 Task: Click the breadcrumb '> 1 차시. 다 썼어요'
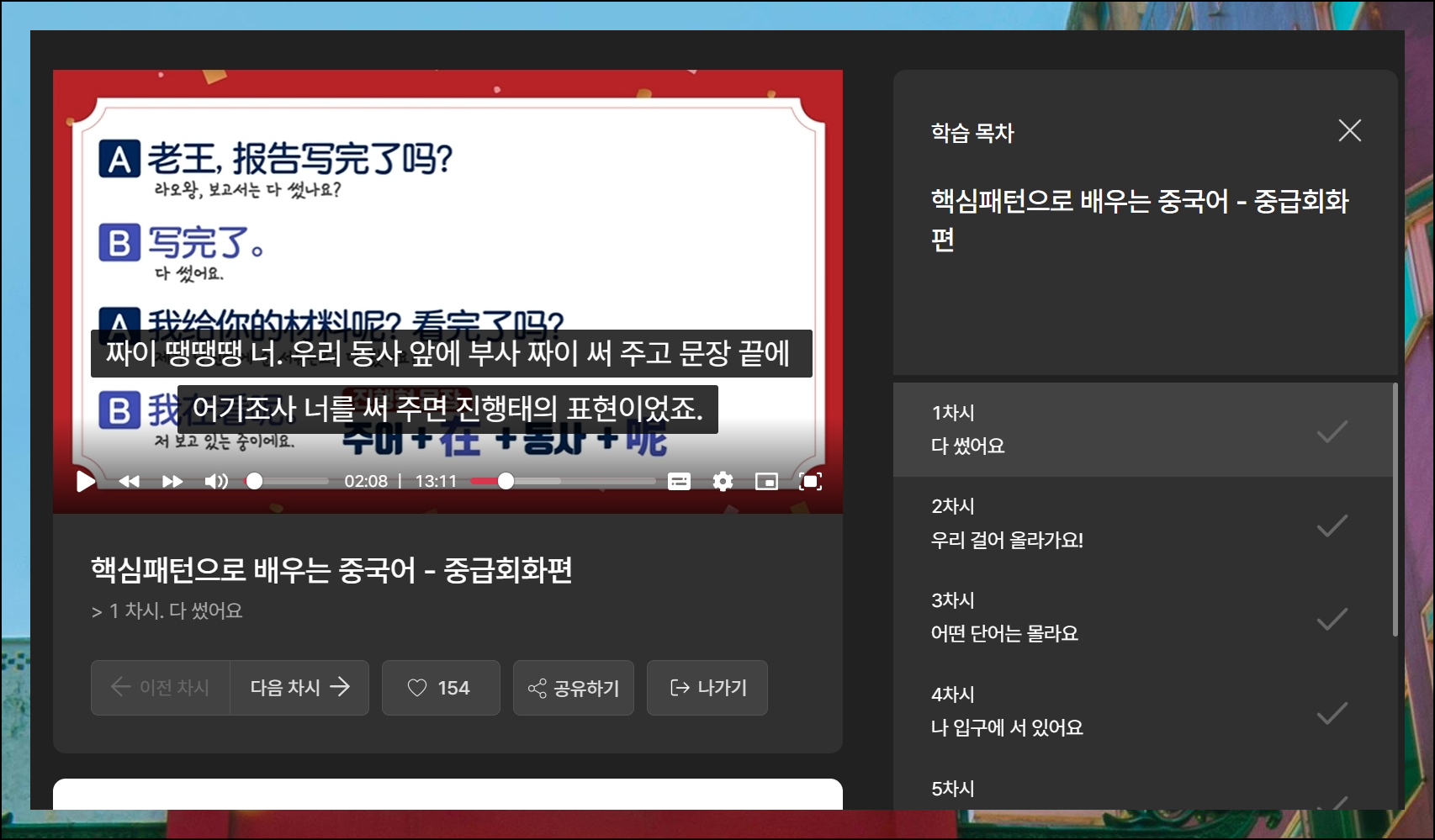pyautogui.click(x=167, y=610)
